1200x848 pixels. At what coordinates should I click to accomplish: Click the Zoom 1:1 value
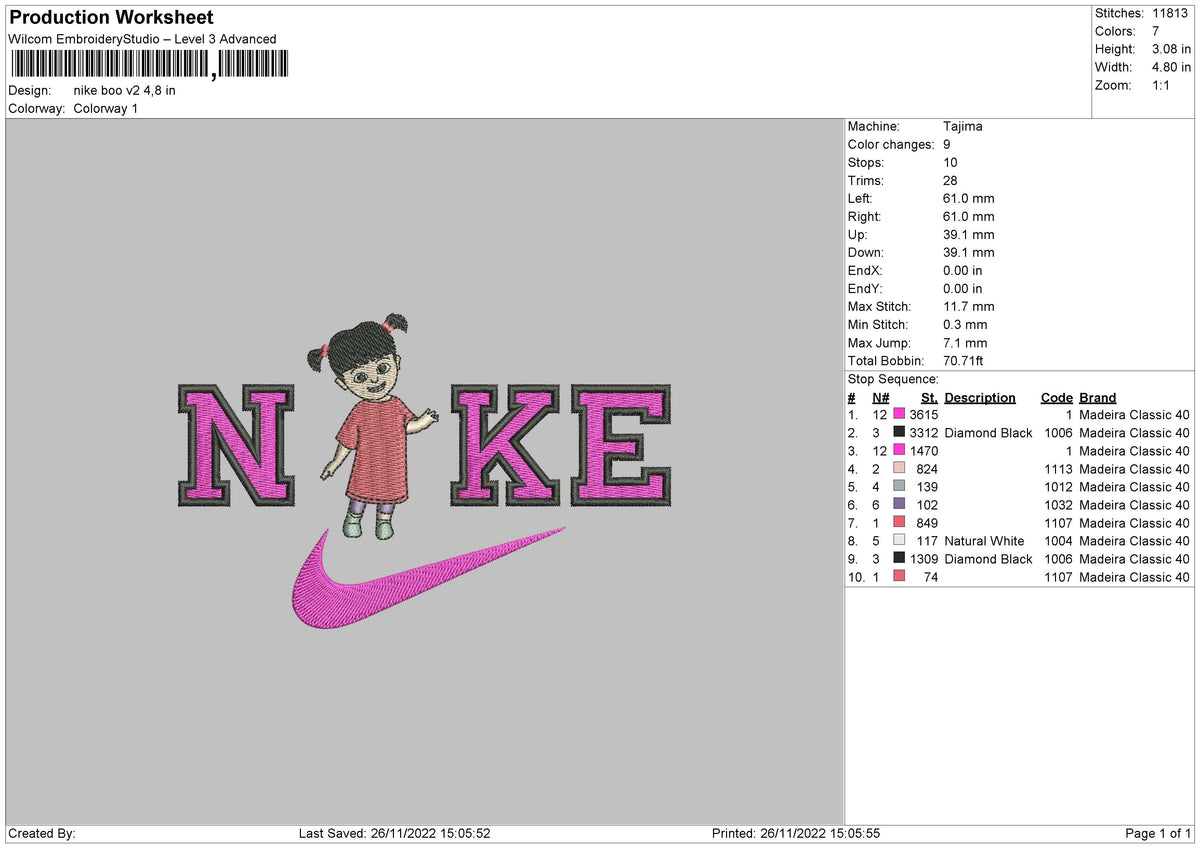click(x=1160, y=85)
